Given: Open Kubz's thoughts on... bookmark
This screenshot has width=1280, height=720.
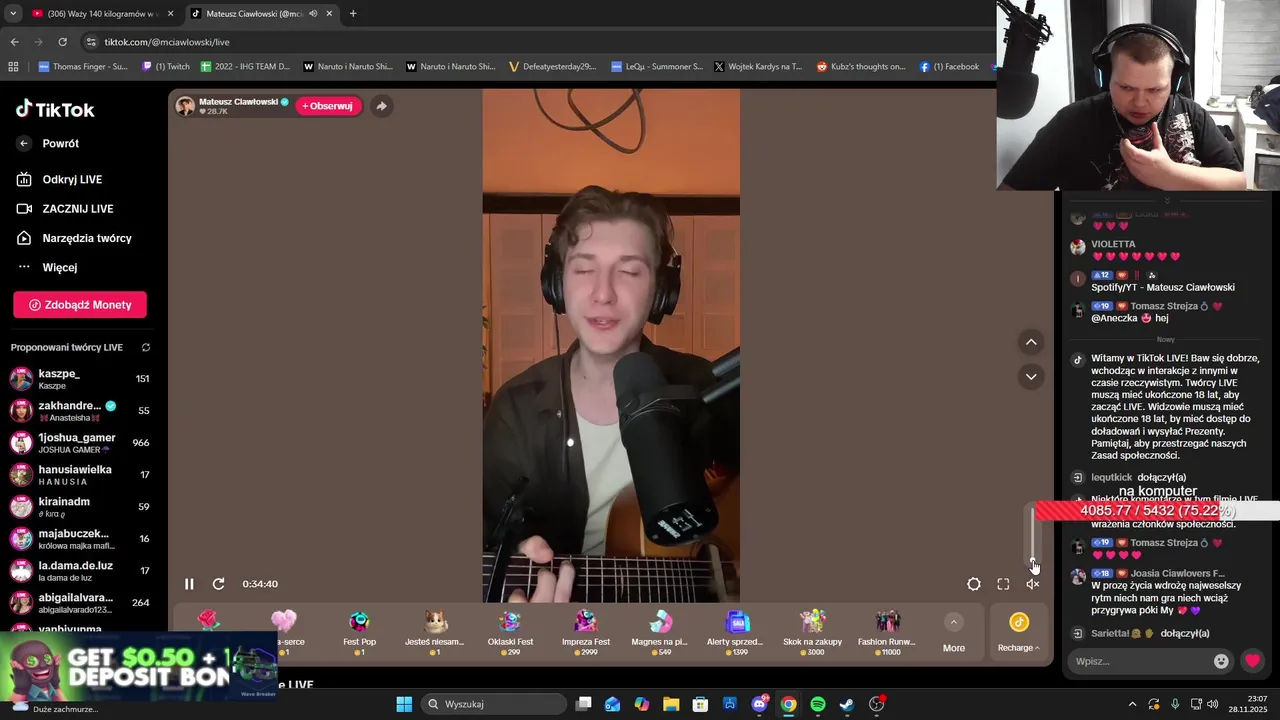Looking at the screenshot, I should click(x=861, y=67).
